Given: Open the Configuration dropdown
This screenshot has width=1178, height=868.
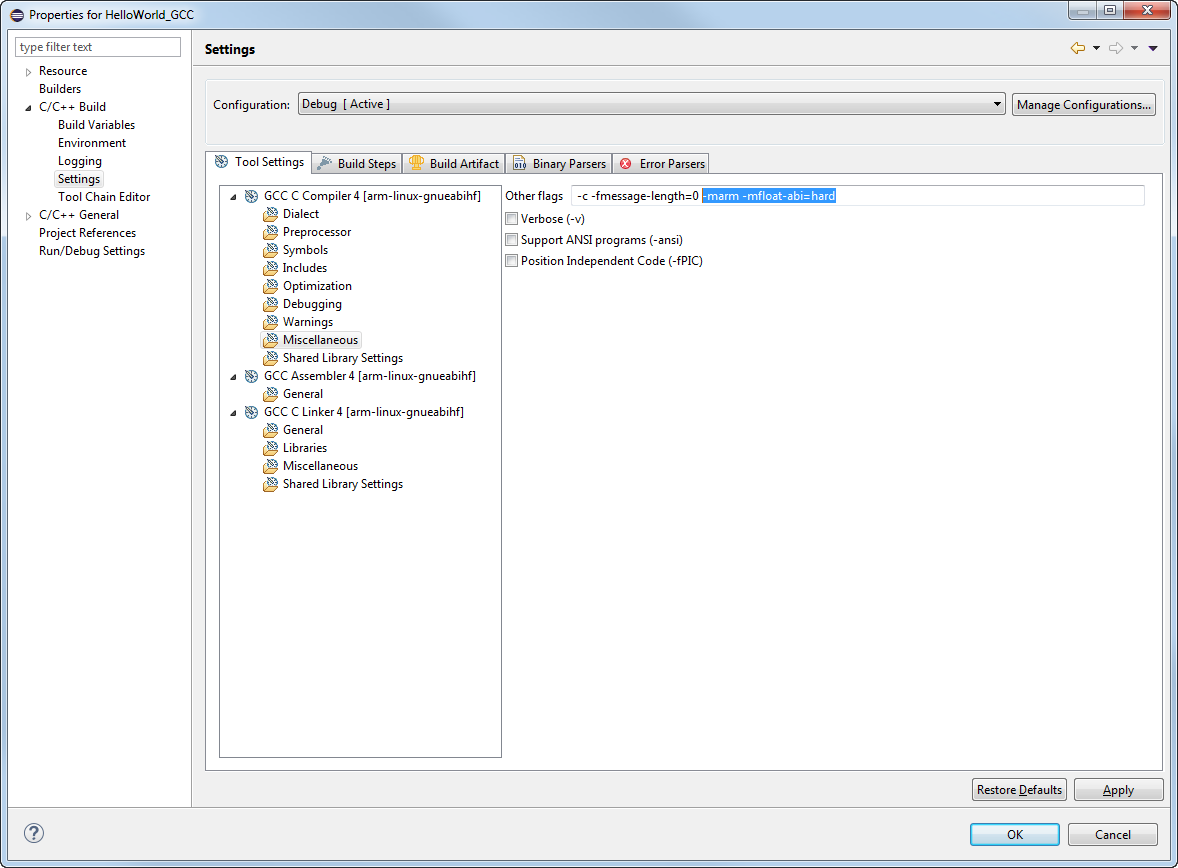Looking at the screenshot, I should click(996, 103).
